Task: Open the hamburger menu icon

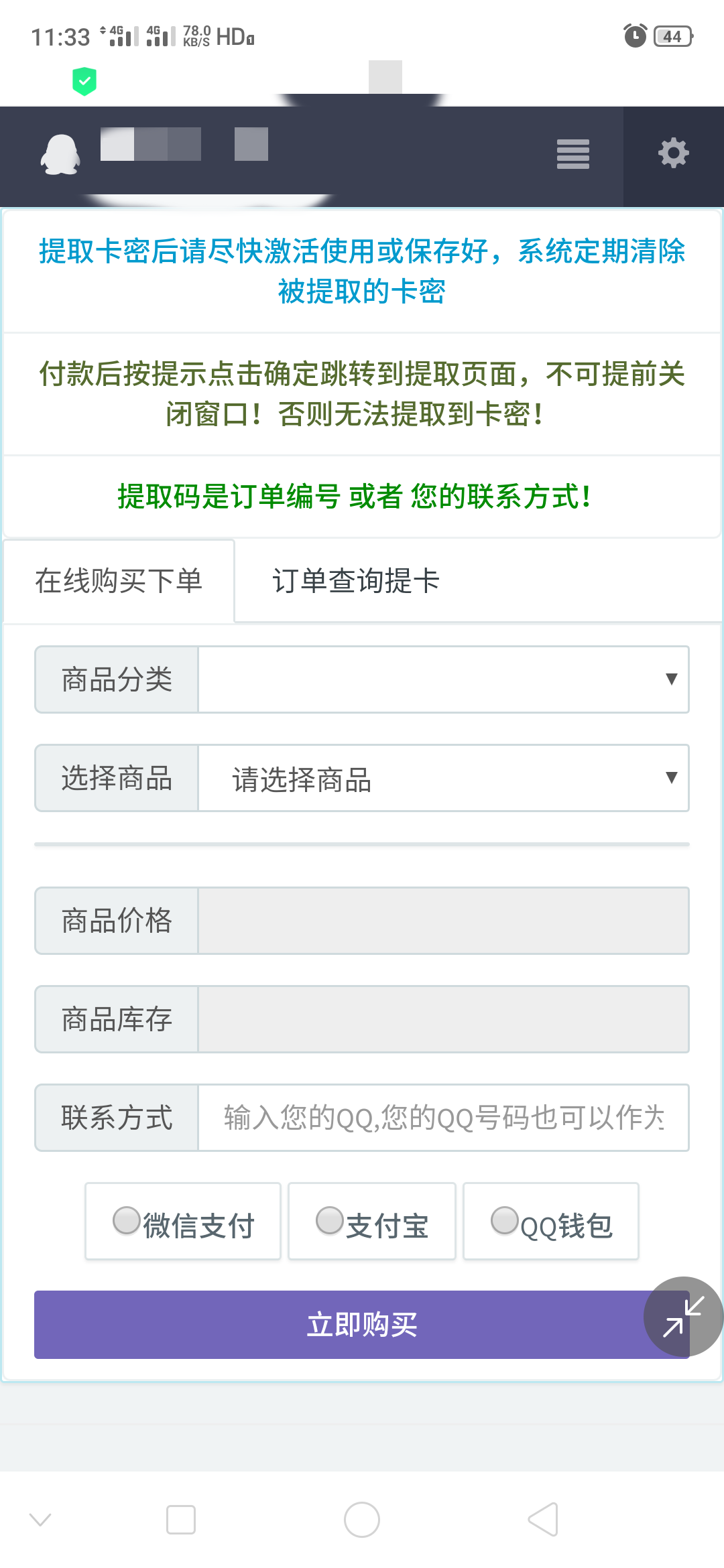Action: 572,154
